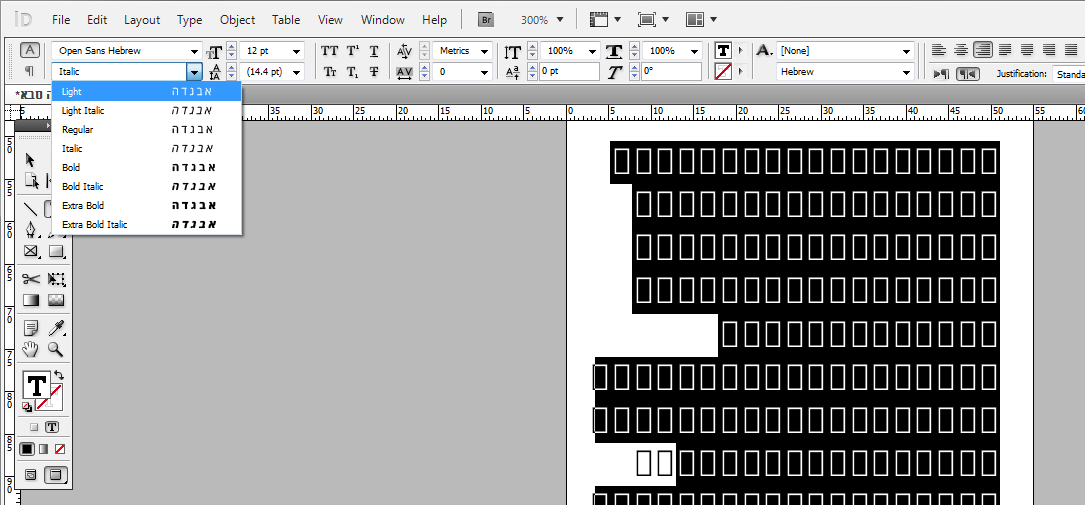Open the character style [None] dropdown
Screen dimensions: 1085x505
pyautogui.click(x=906, y=51)
